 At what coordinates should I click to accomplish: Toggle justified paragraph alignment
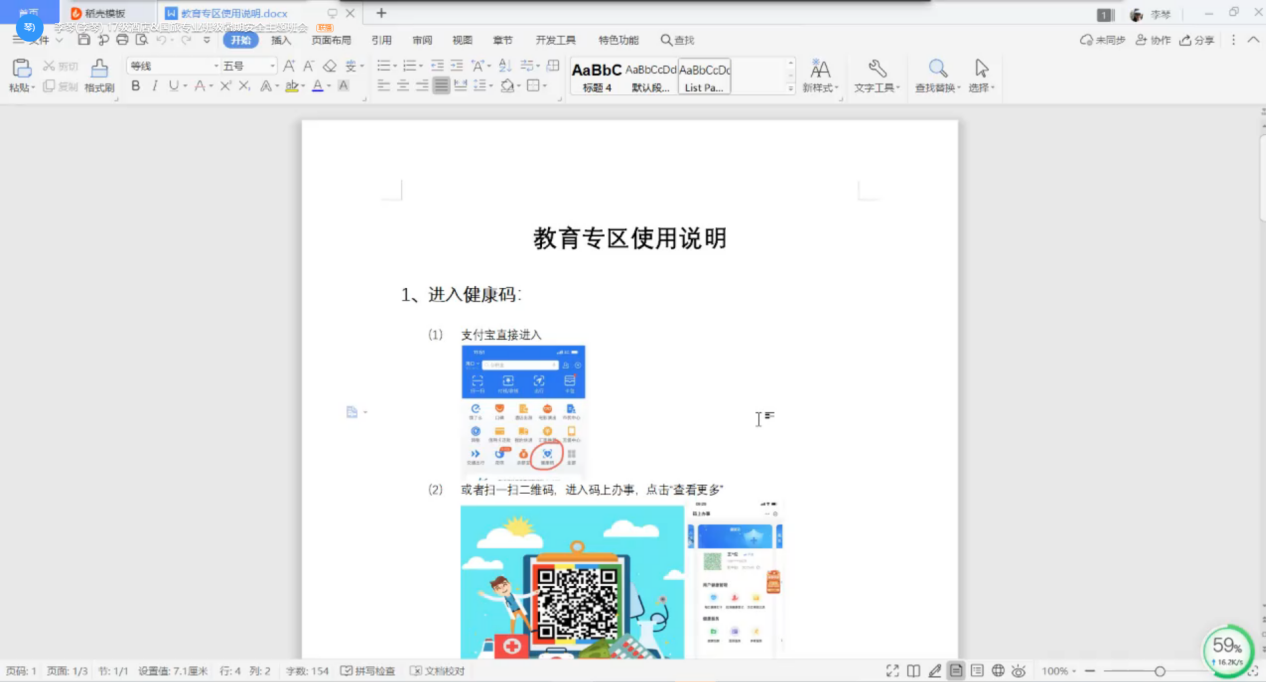pyautogui.click(x=441, y=86)
